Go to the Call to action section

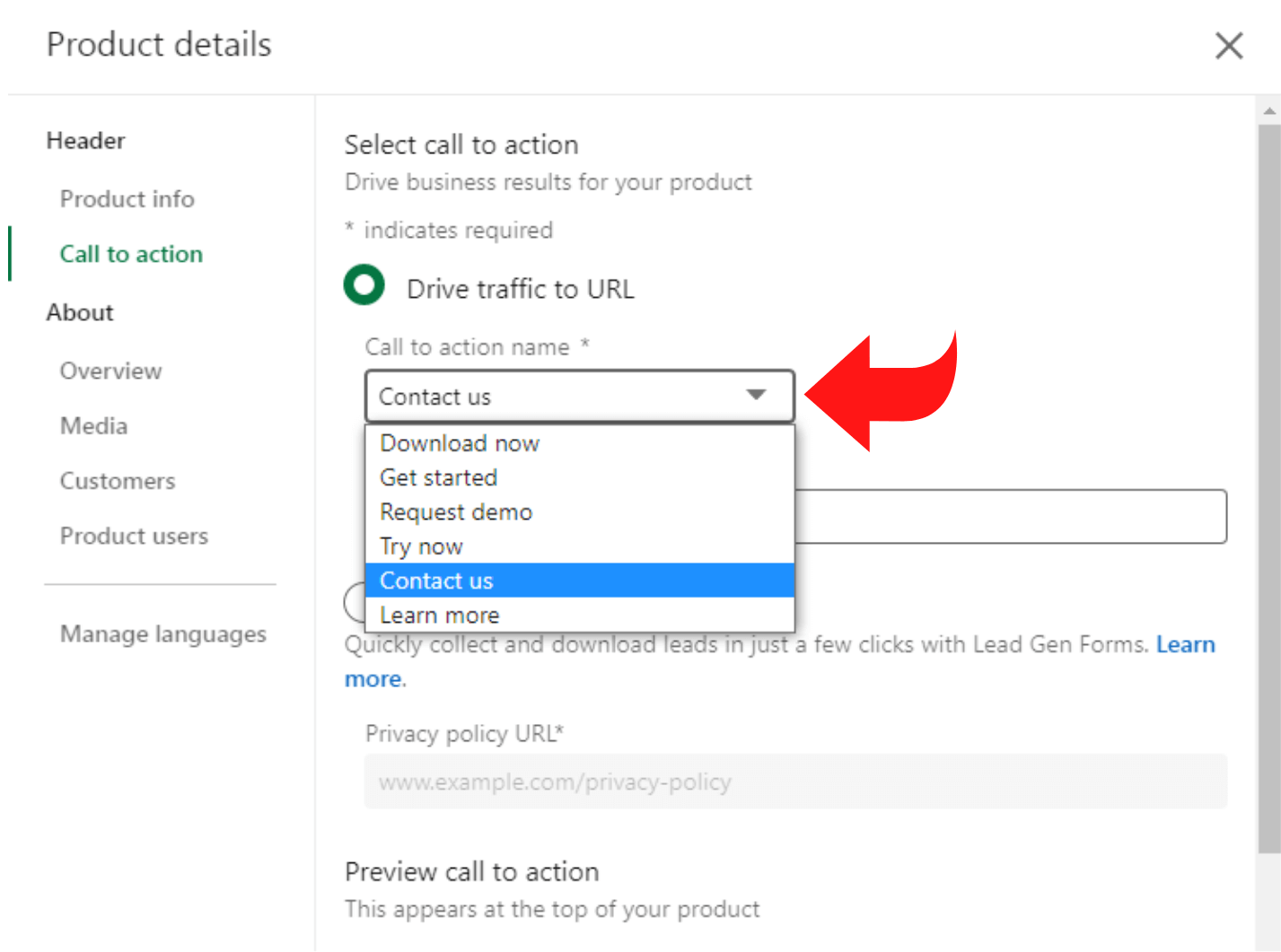coord(131,255)
